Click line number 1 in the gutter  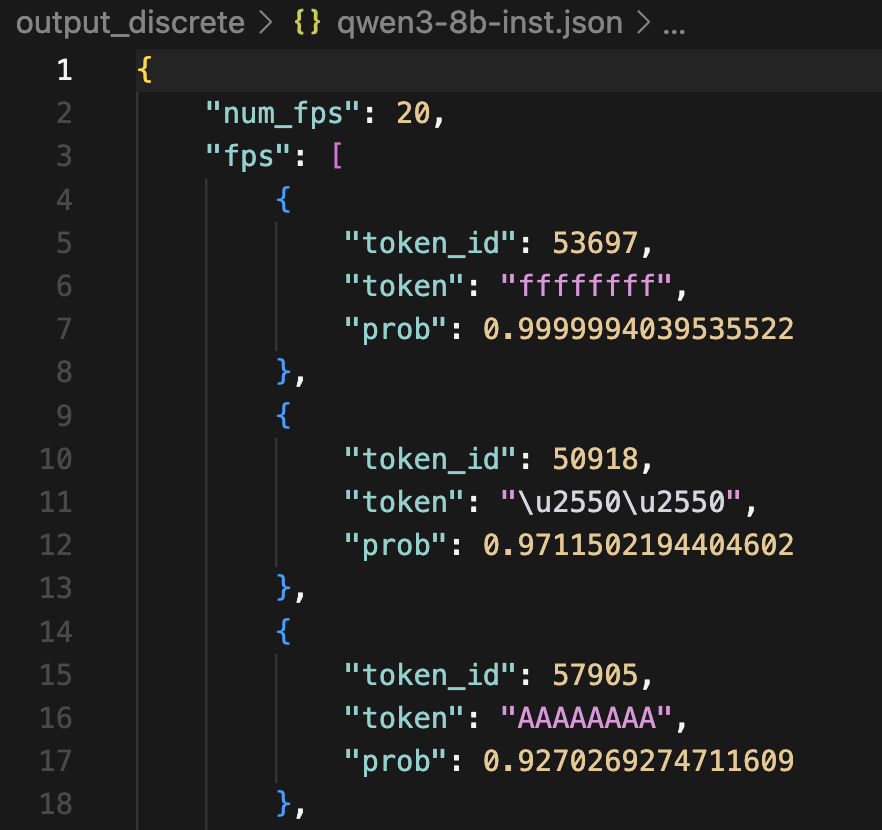(x=64, y=70)
